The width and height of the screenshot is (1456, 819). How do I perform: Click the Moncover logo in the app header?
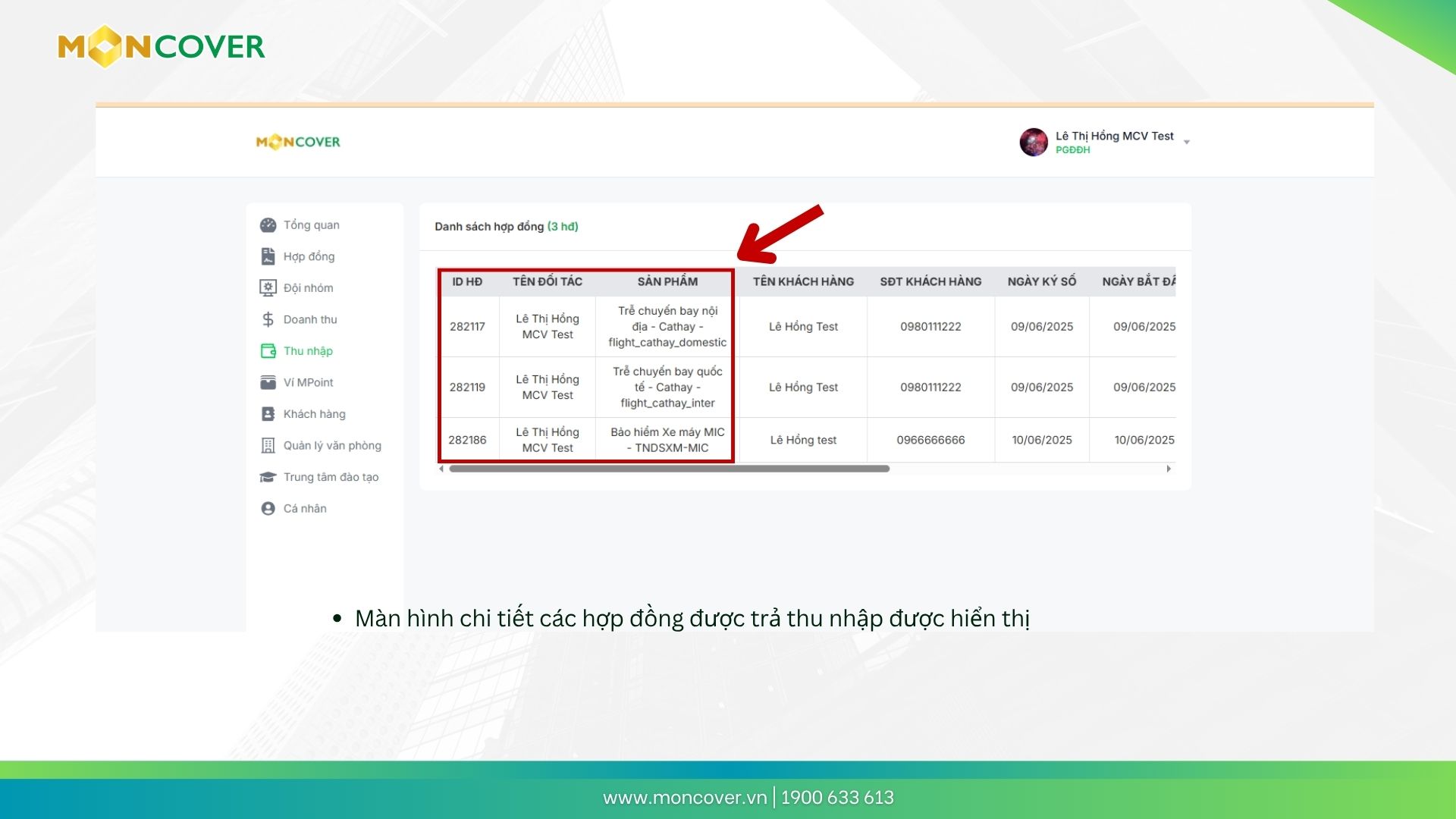tap(298, 142)
